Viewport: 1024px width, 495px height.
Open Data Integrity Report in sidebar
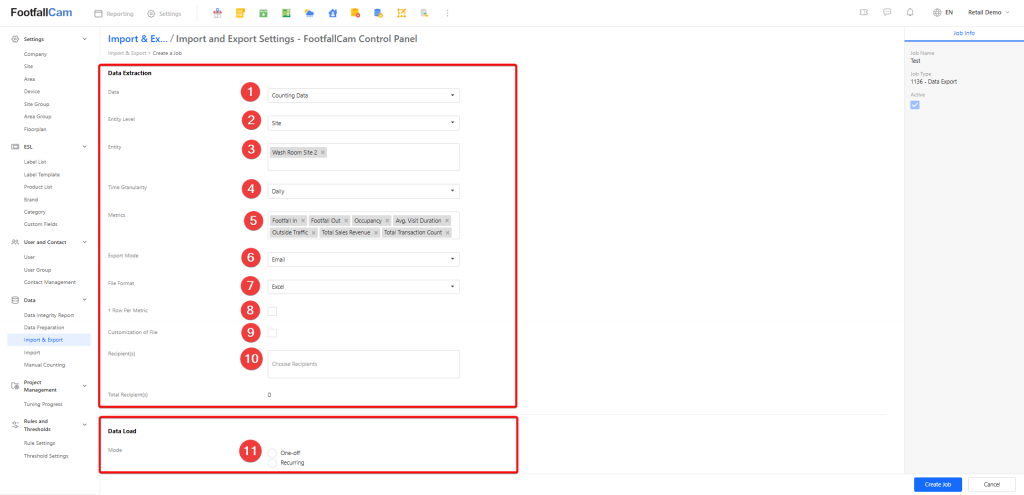point(49,315)
